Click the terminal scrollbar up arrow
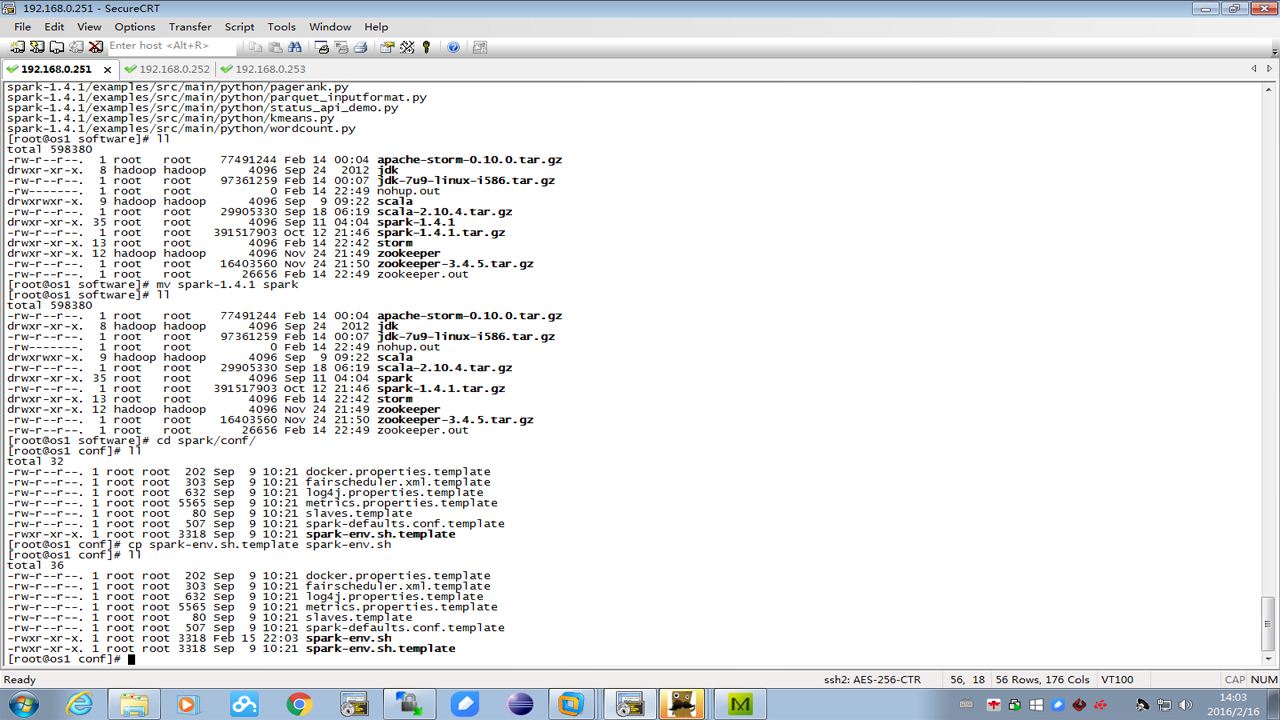 pyautogui.click(x=1269, y=89)
